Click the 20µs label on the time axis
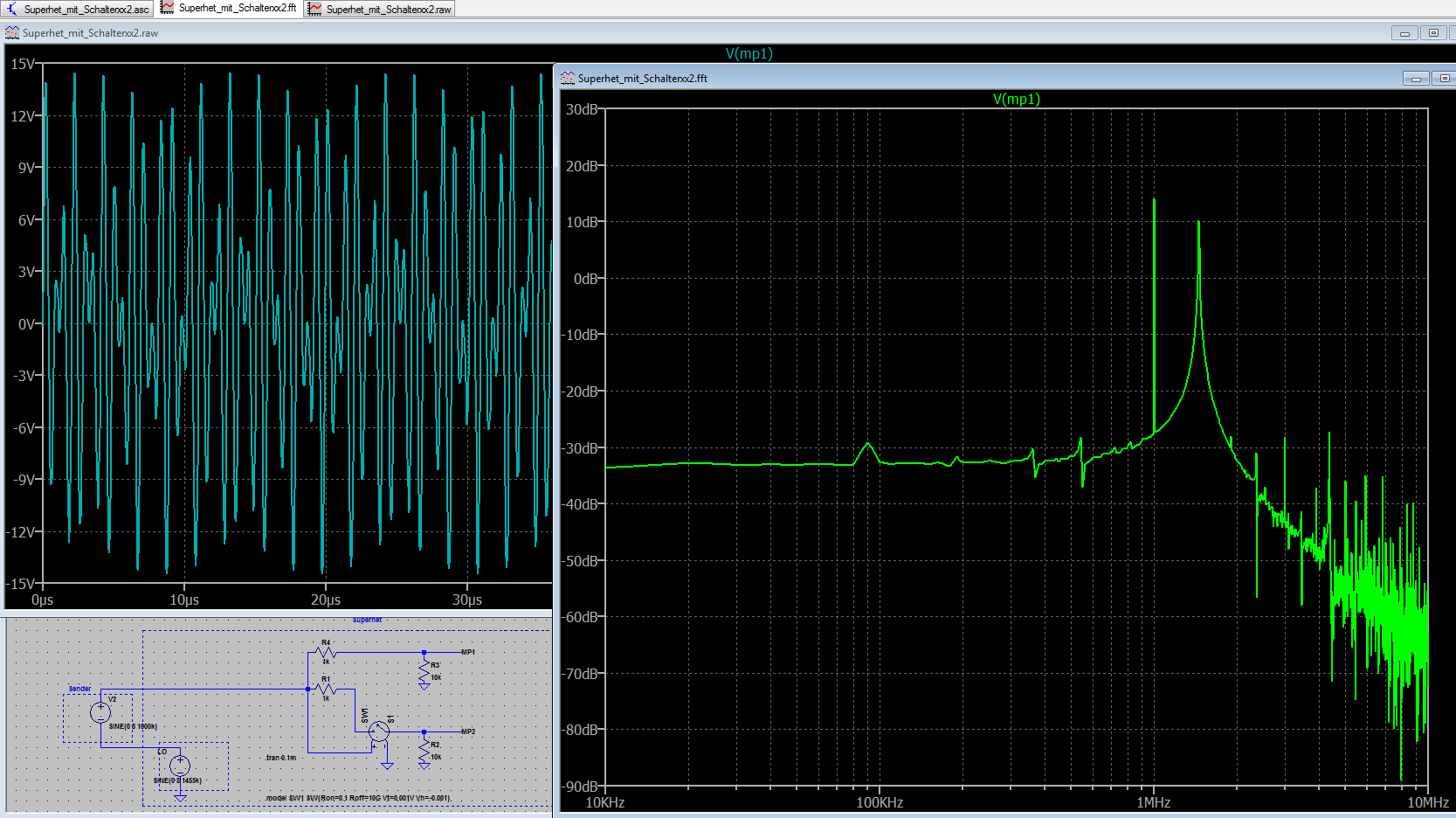The image size is (1456, 818). pos(326,600)
